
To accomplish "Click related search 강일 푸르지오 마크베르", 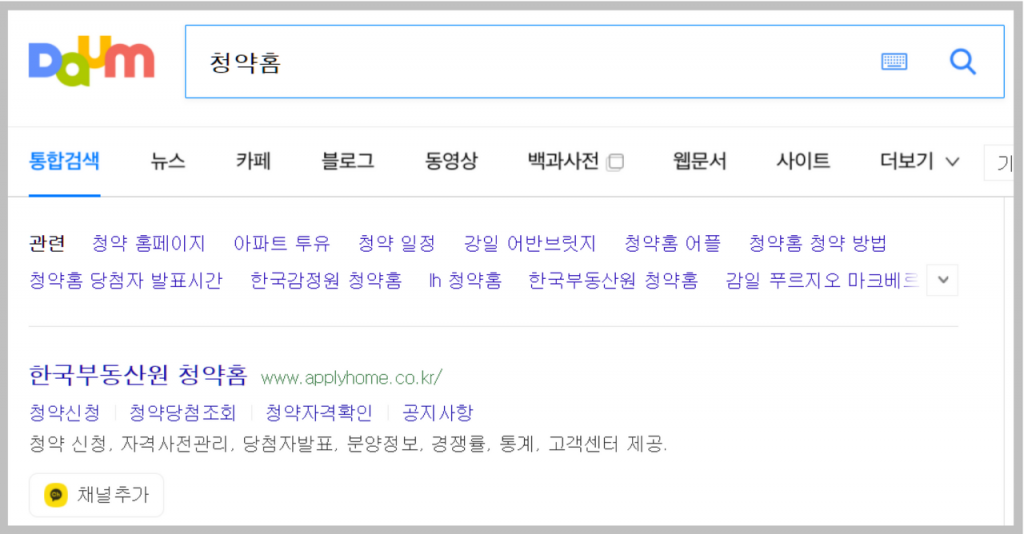I will point(822,281).
